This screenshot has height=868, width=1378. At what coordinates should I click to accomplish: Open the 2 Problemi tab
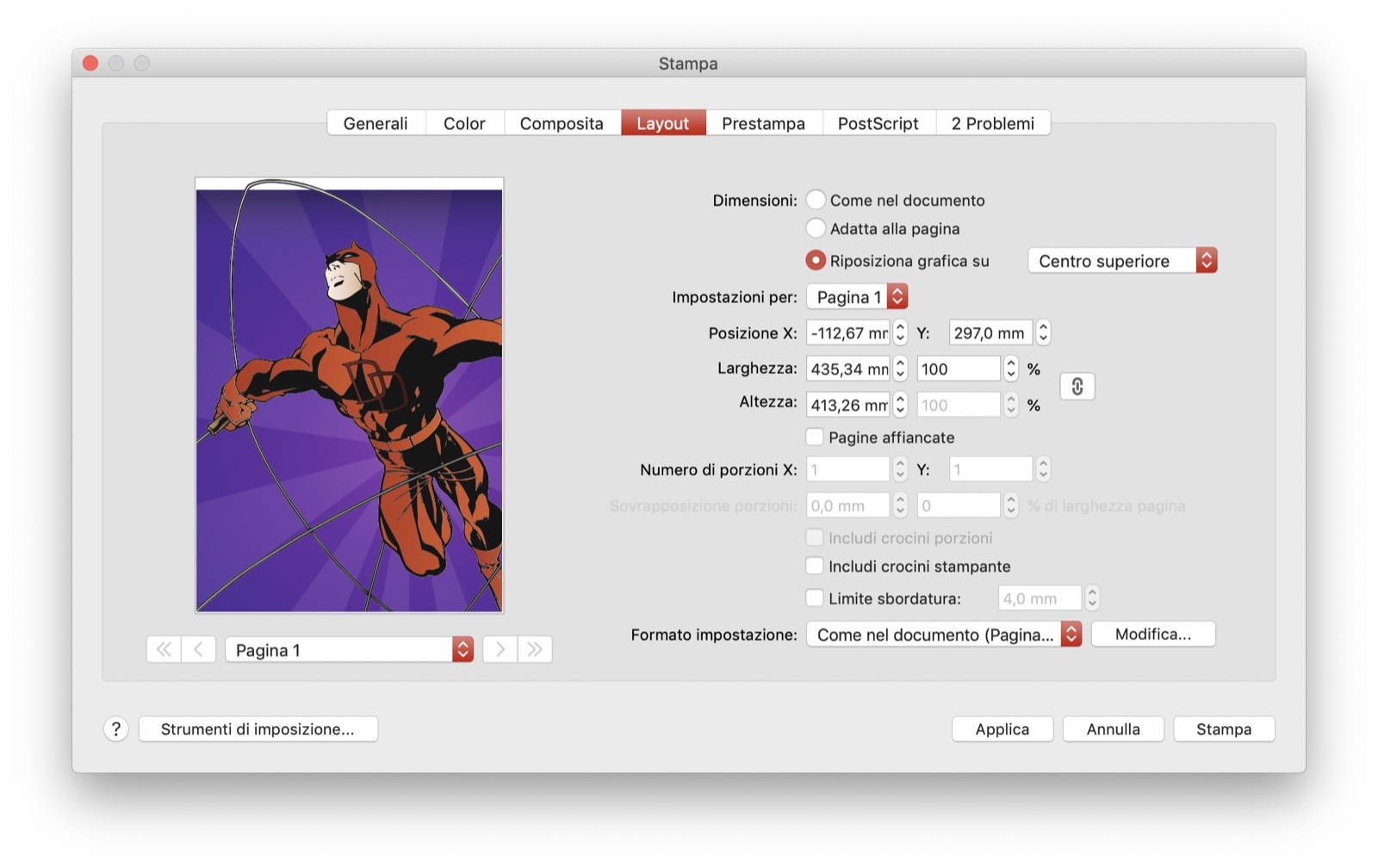pyautogui.click(x=993, y=123)
